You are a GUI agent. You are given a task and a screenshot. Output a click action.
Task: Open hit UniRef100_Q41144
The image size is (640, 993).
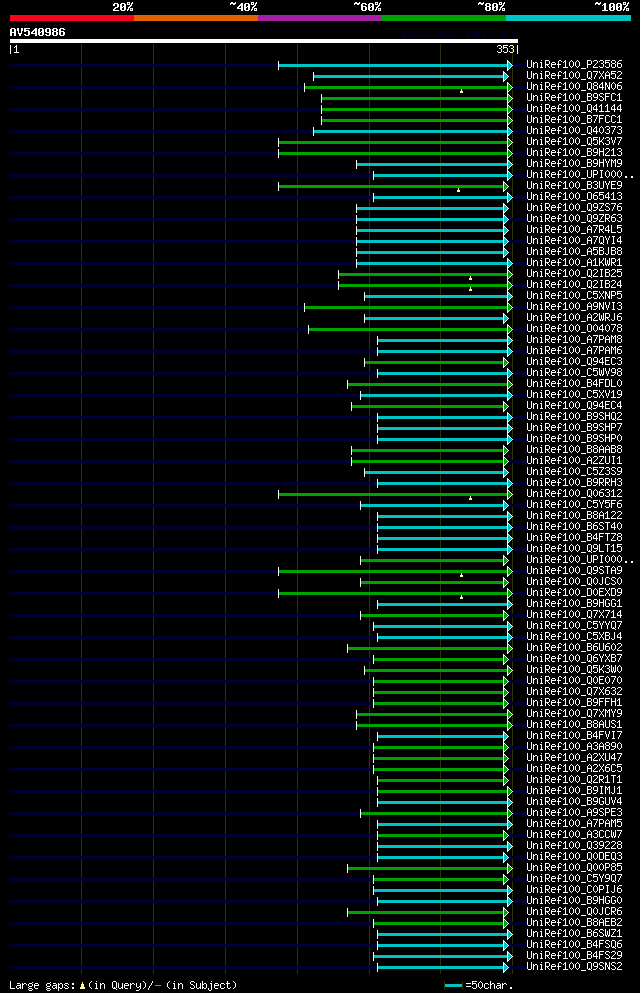tap(574, 108)
